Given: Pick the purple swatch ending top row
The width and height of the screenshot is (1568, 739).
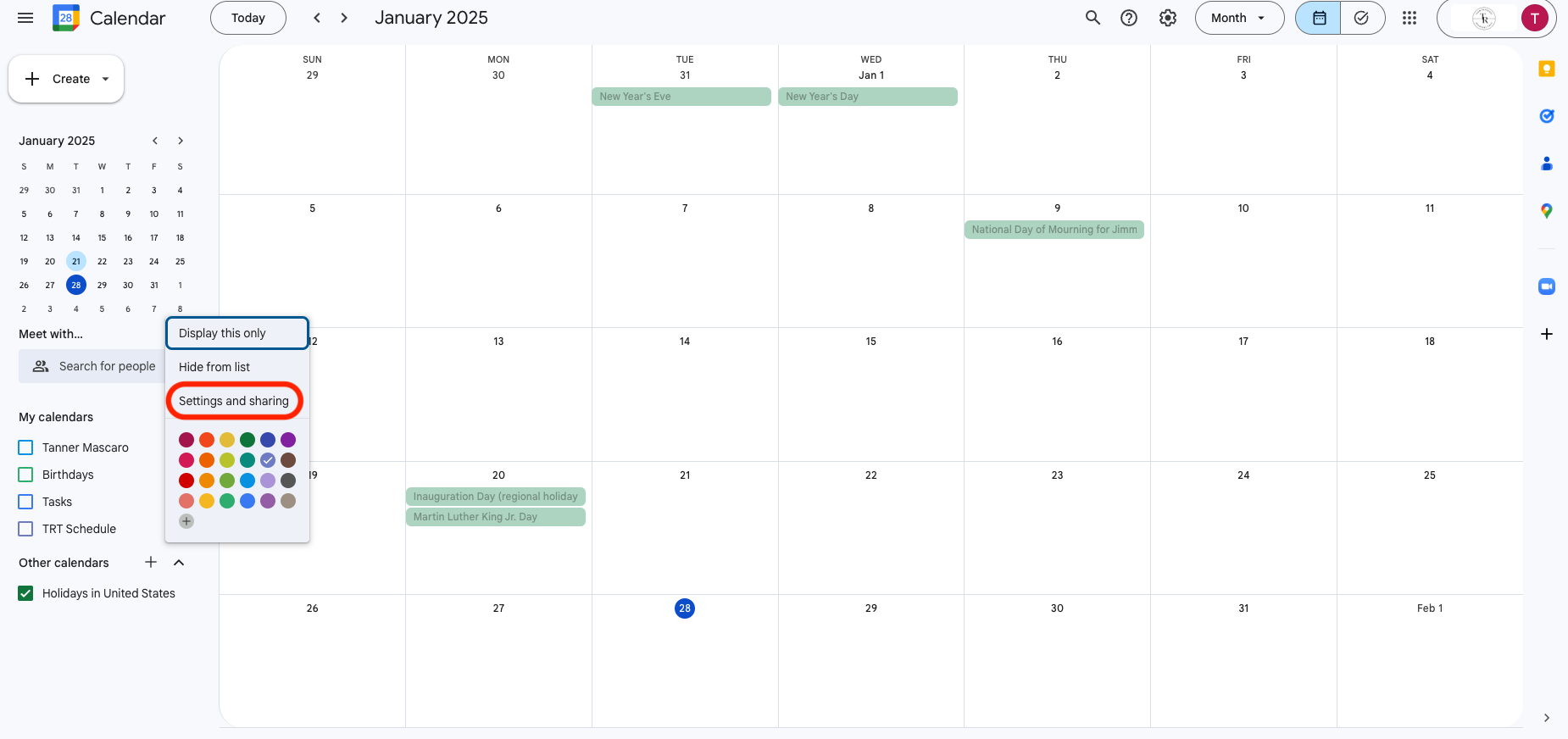Looking at the screenshot, I should (x=288, y=440).
